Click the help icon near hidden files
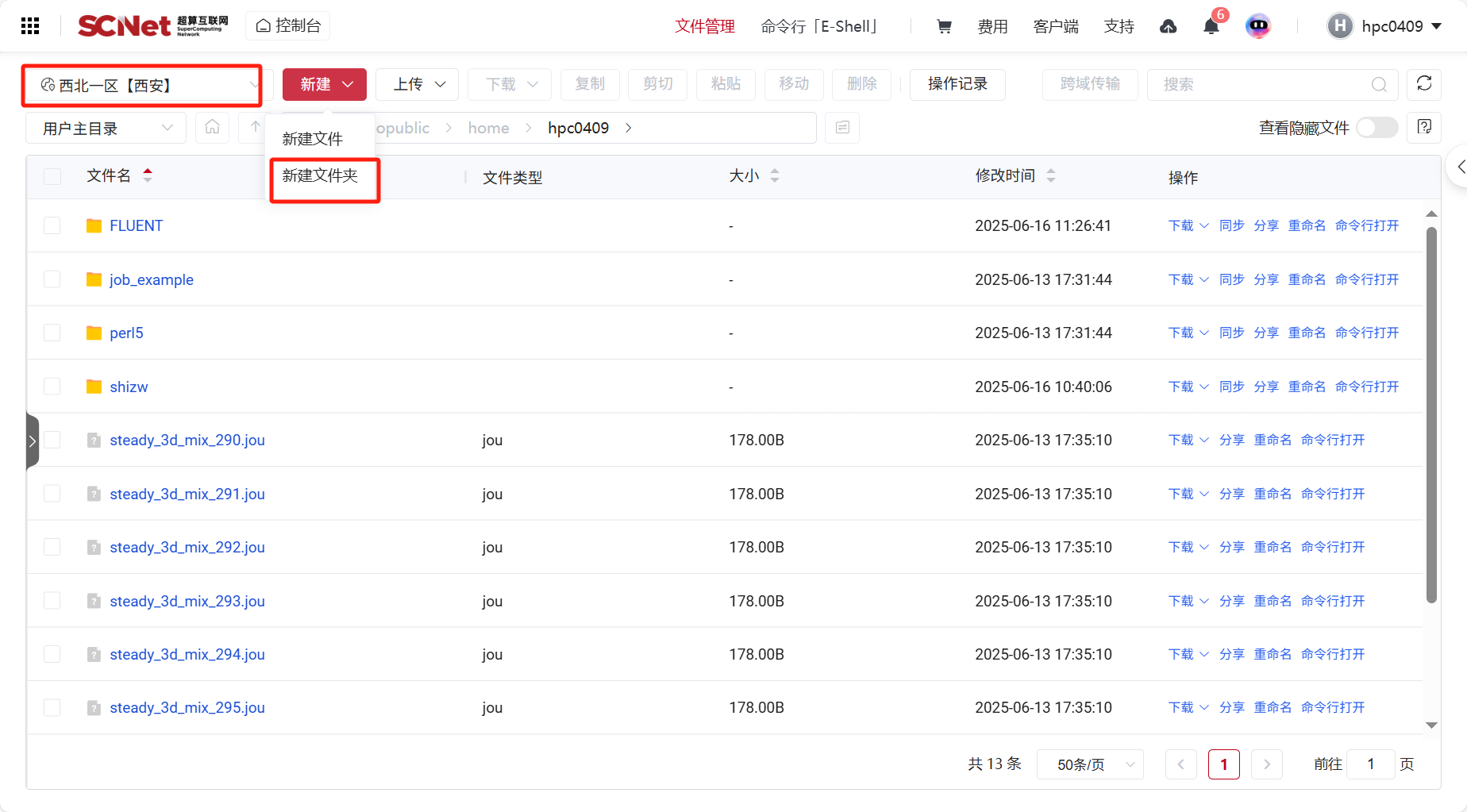1467x812 pixels. (1423, 127)
